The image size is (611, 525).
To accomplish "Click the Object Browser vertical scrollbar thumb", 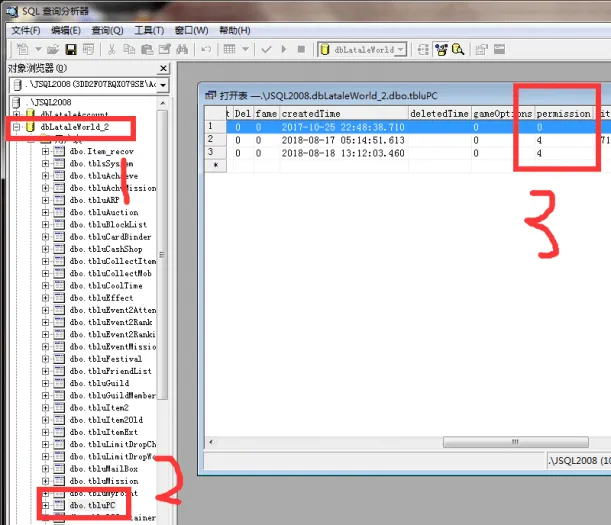I will click(x=162, y=255).
